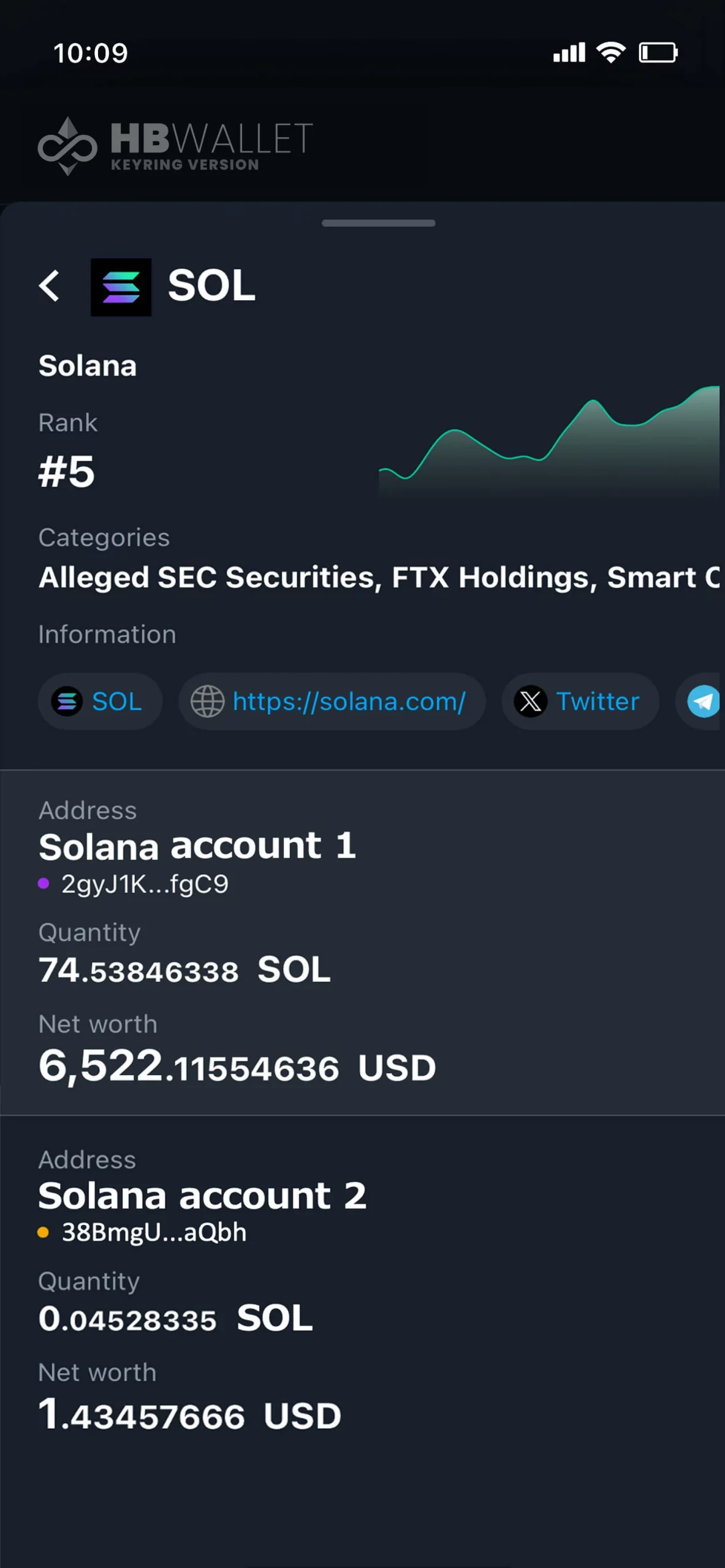Tap the X icon next to Twitter
The height and width of the screenshot is (1568, 725).
coord(531,702)
